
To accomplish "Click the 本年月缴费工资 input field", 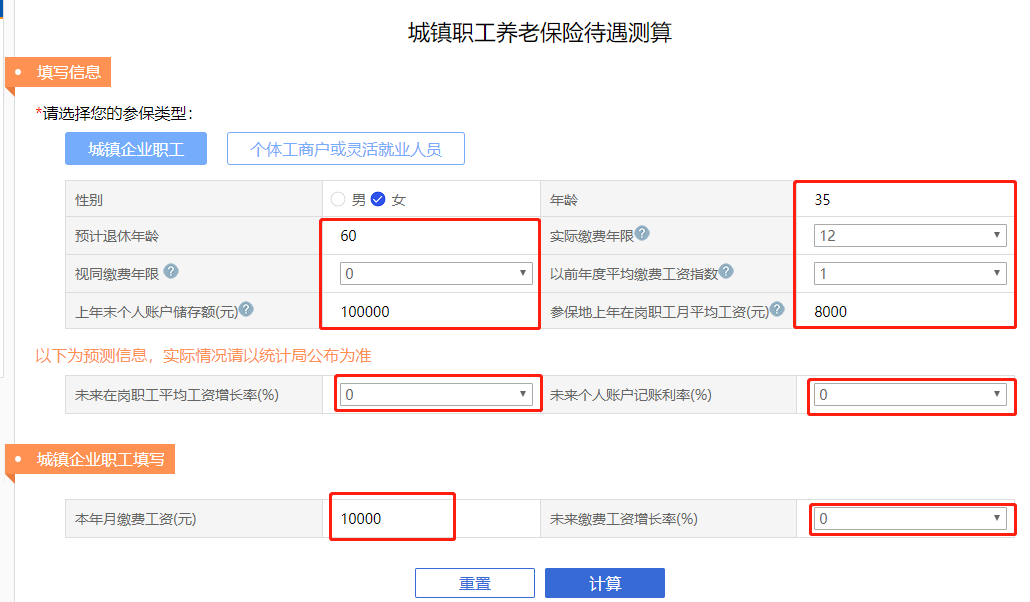I will 390,517.
